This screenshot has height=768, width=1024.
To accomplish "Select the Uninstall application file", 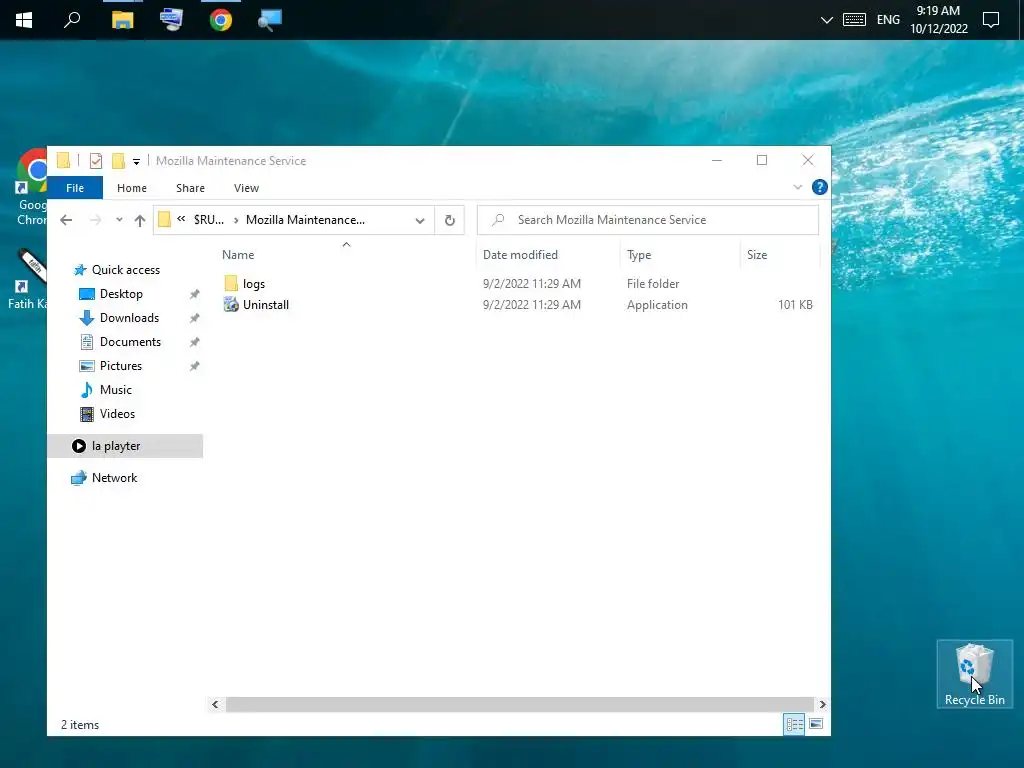I will click(265, 305).
